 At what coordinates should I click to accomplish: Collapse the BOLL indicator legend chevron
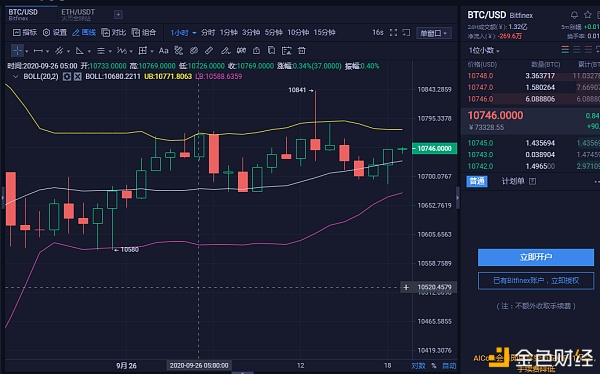pos(16,77)
